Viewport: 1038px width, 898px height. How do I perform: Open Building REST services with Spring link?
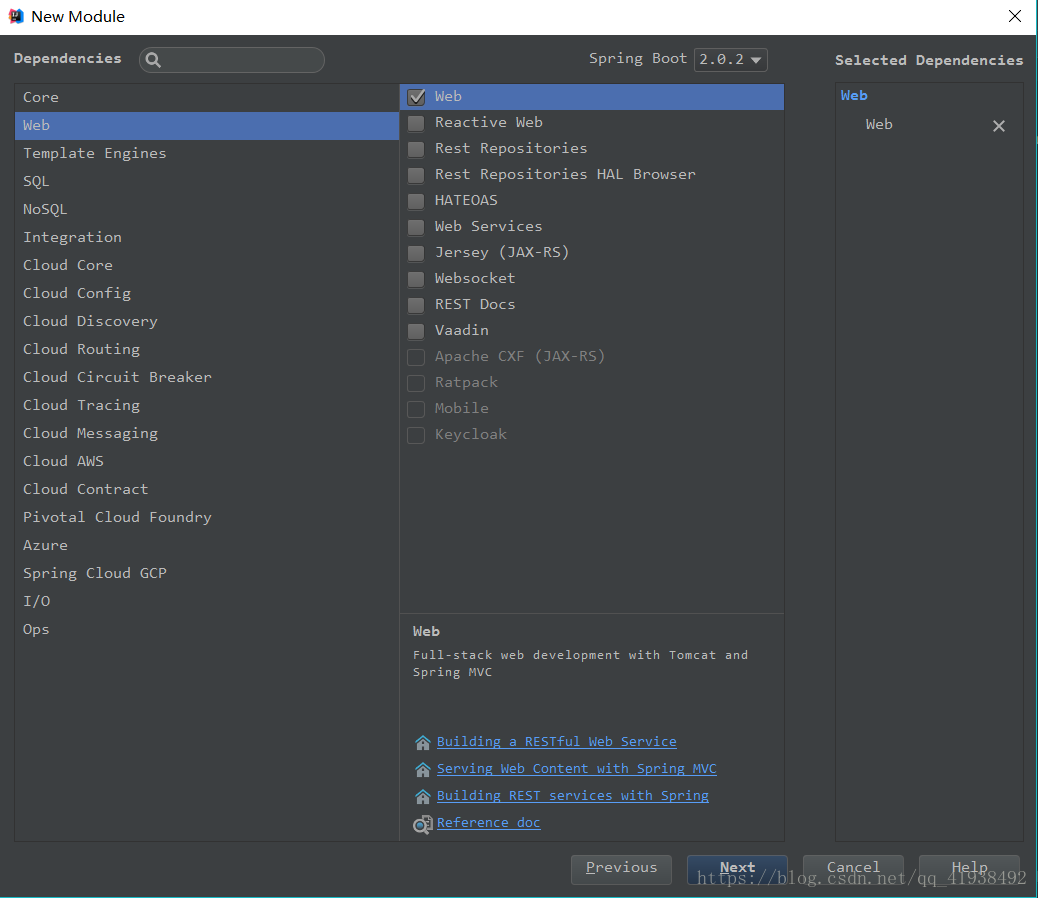[x=573, y=796]
